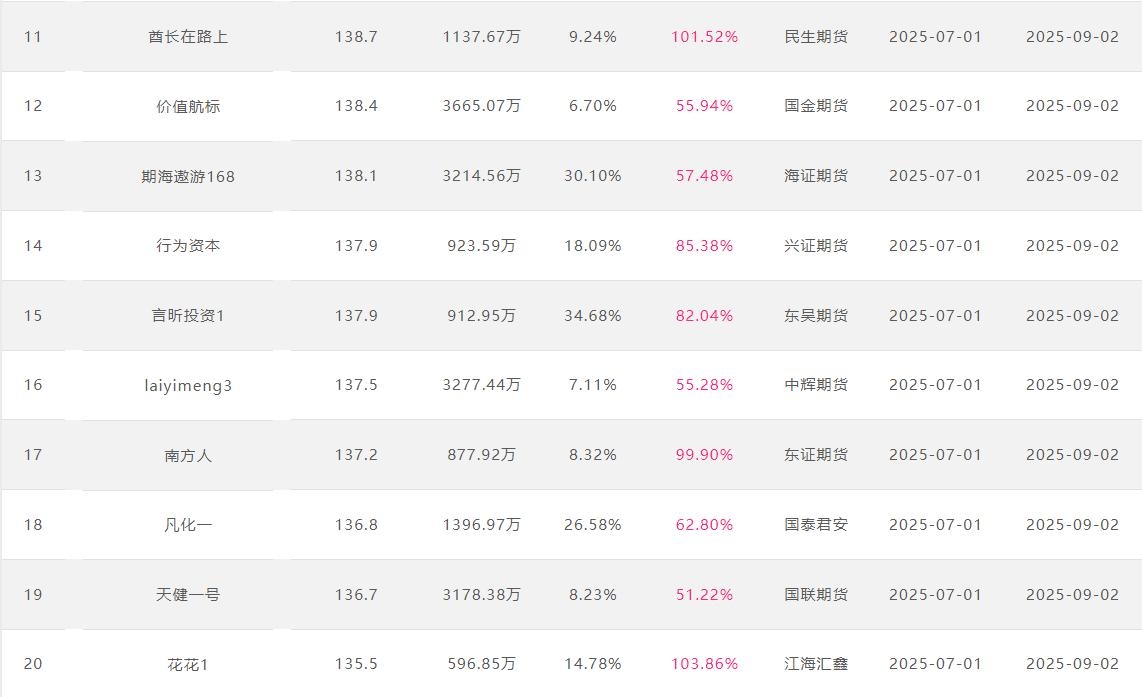
Task: Click the 101.52% return value
Action: [704, 36]
